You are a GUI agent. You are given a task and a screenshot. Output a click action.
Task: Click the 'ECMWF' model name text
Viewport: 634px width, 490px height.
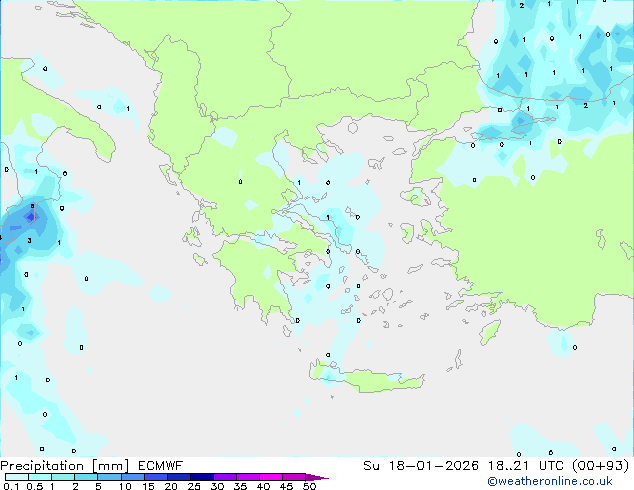[x=160, y=466]
